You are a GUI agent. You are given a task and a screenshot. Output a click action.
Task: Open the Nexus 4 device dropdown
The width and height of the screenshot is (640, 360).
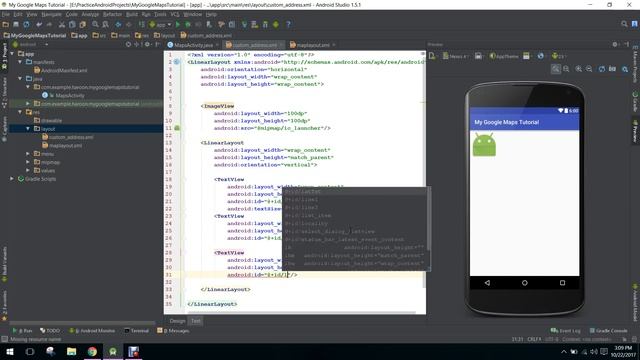(456, 56)
